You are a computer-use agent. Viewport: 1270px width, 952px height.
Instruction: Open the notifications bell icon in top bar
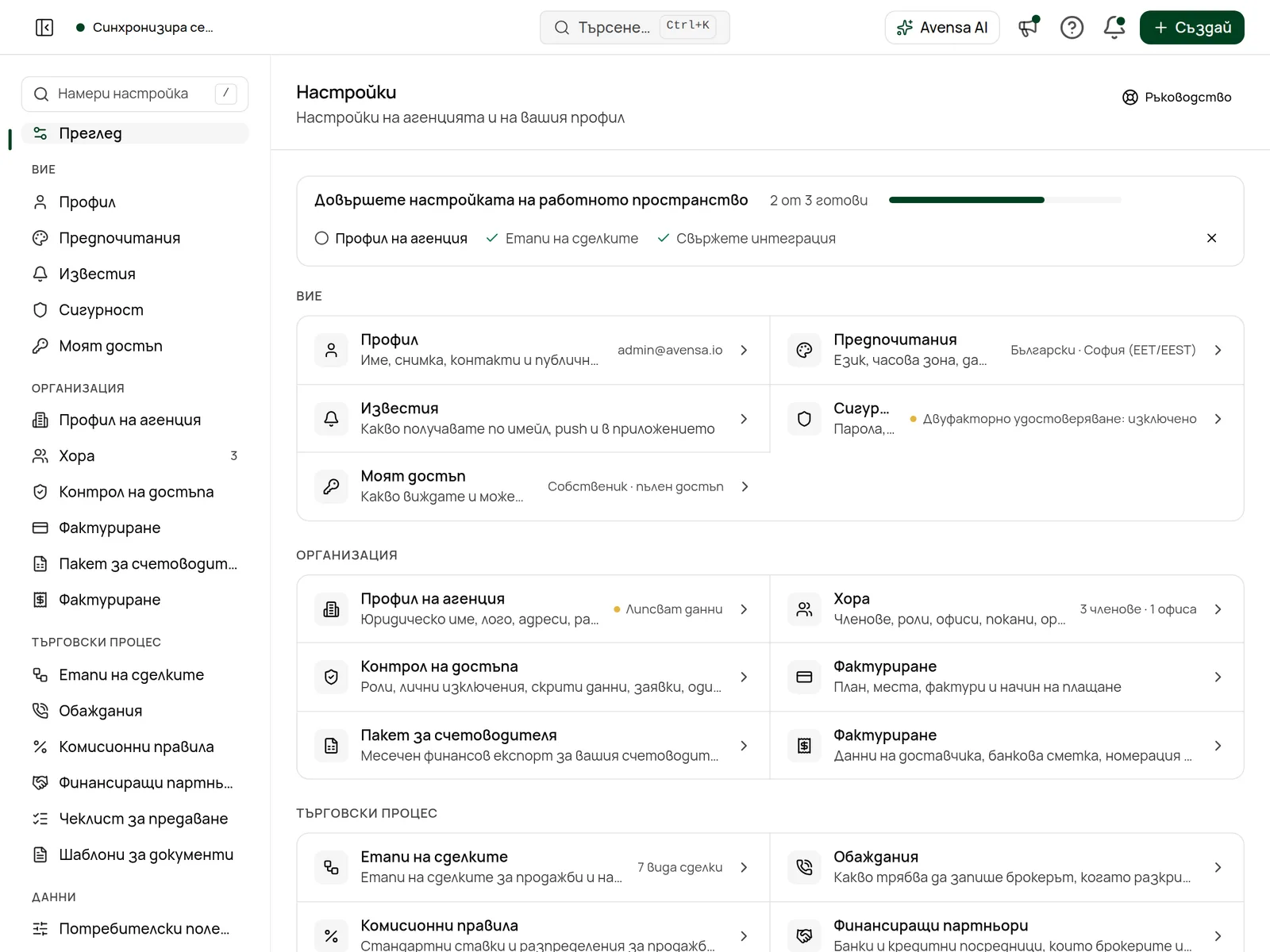tap(1114, 28)
